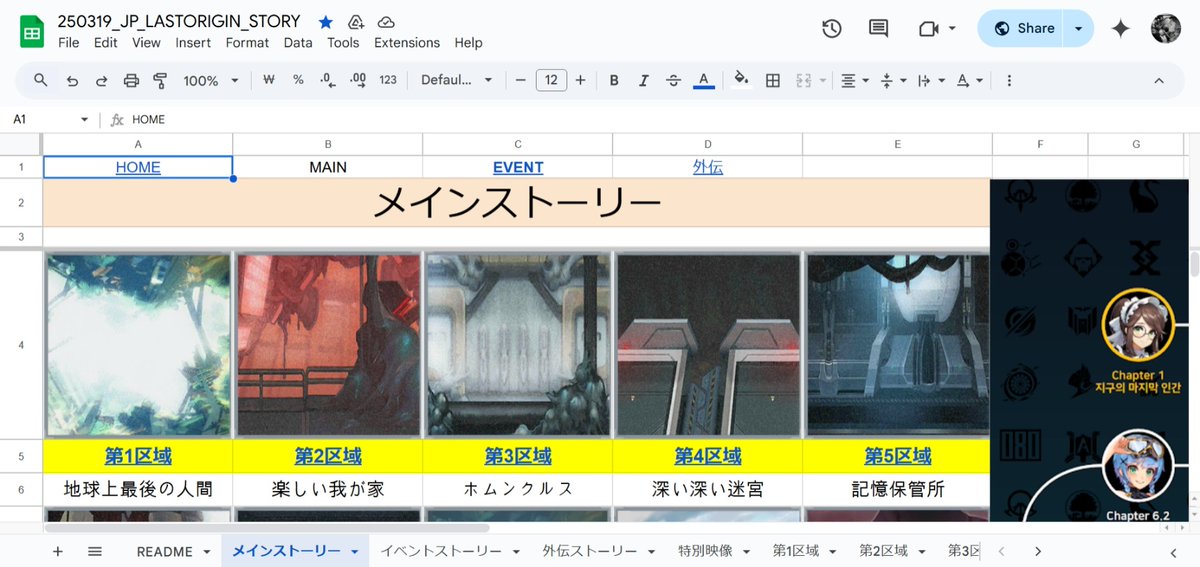Redo the last action
This screenshot has width=1200, height=567.
[101, 81]
